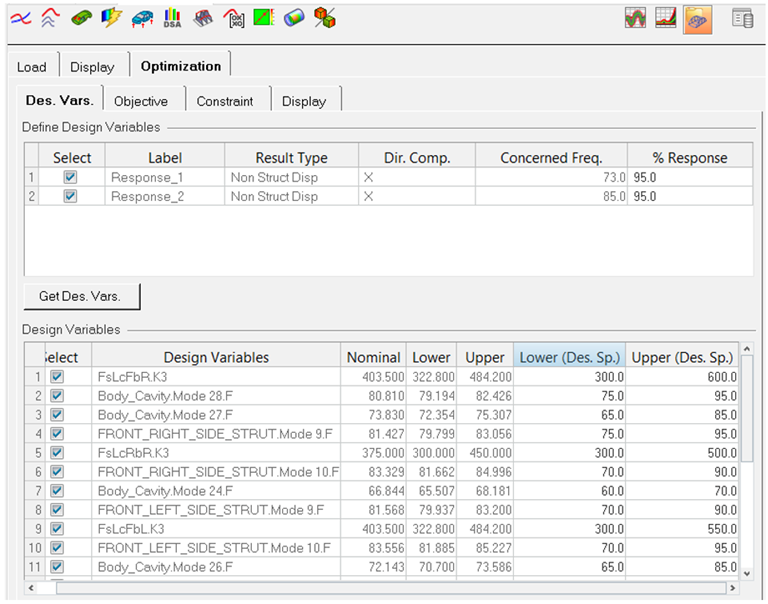Click the blue car with red arrows icon
768x604 pixels.
pos(143,17)
